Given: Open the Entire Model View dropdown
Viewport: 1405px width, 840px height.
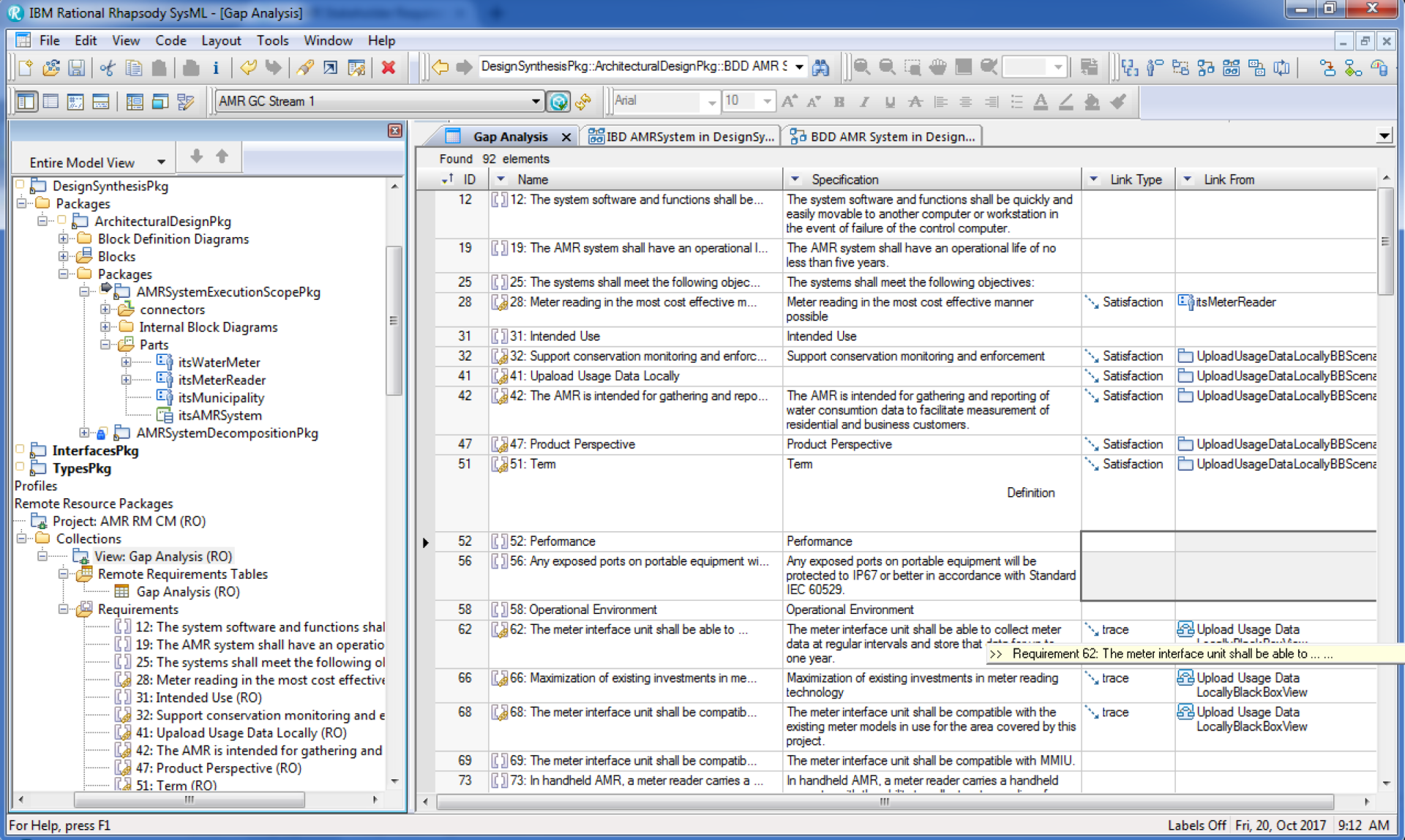Looking at the screenshot, I should tap(161, 162).
